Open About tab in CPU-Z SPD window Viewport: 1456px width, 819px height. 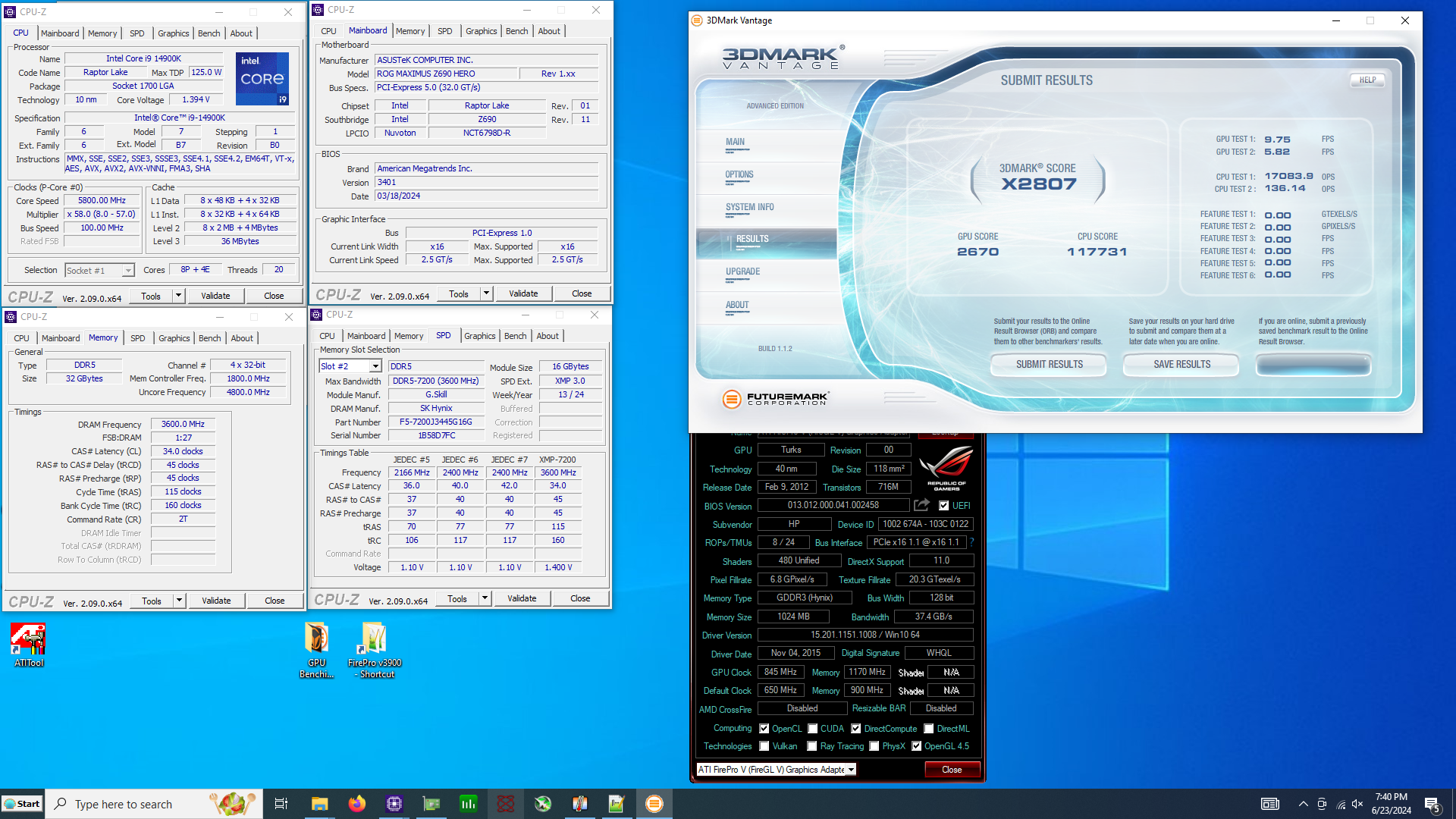[548, 336]
